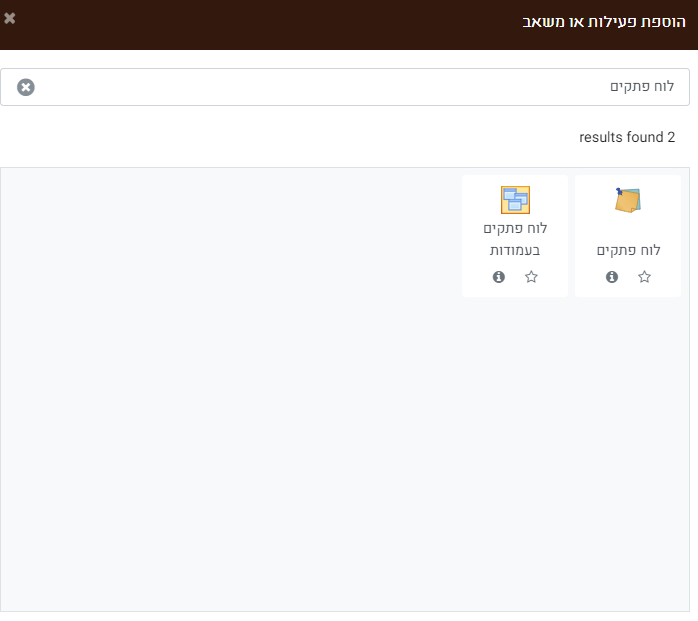Show info for לוח פתקים activity
Image resolution: width=698 pixels, height=621 pixels.
[x=612, y=277]
